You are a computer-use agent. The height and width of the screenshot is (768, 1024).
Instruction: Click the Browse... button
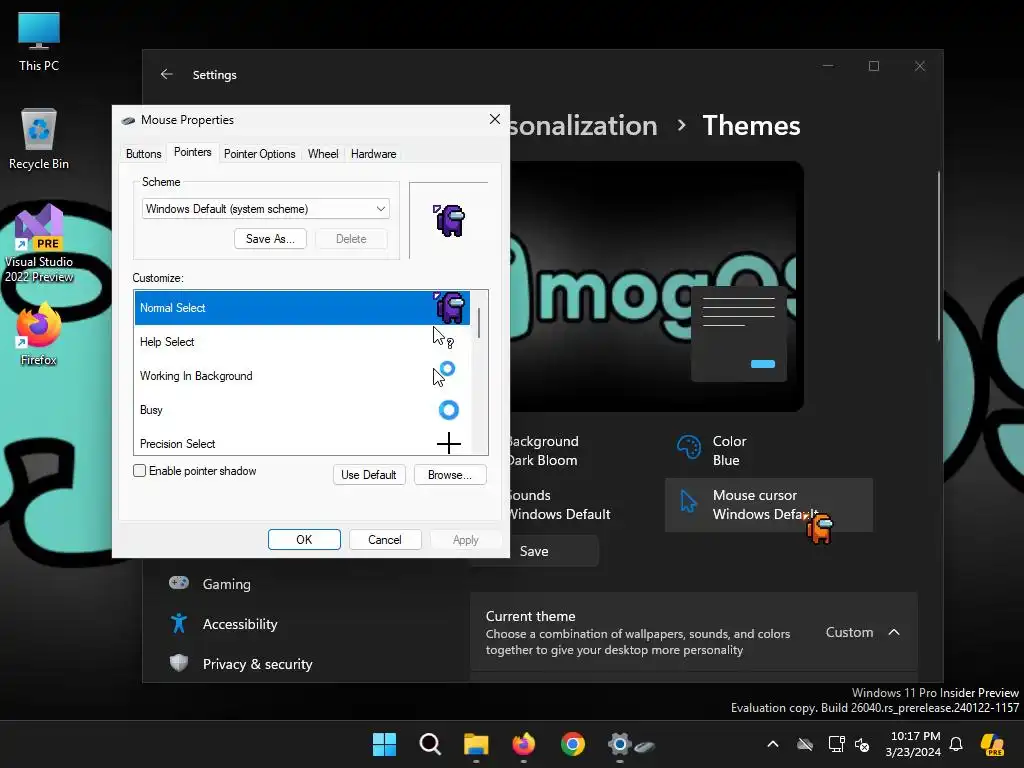pos(450,475)
